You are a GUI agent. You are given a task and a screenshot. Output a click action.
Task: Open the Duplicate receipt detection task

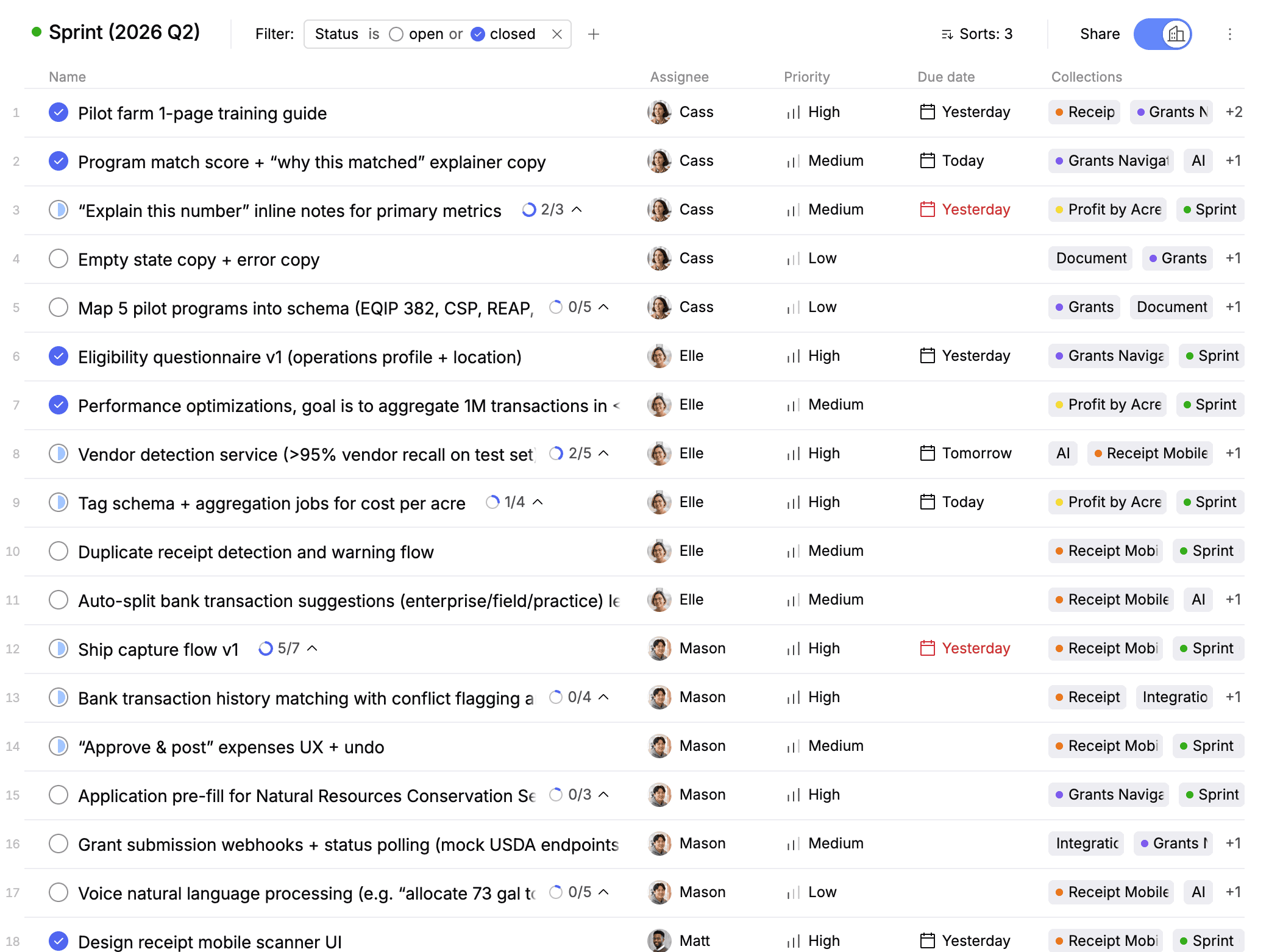255,552
